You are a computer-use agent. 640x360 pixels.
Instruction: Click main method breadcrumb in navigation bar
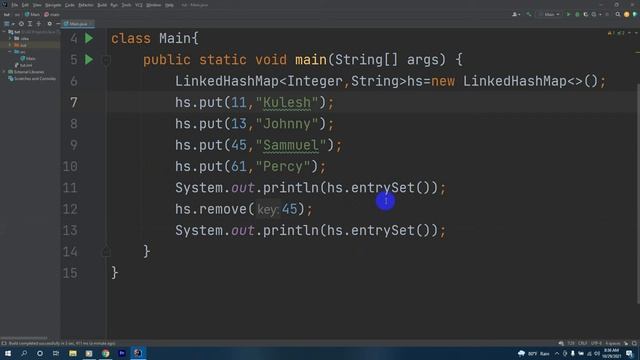52,14
